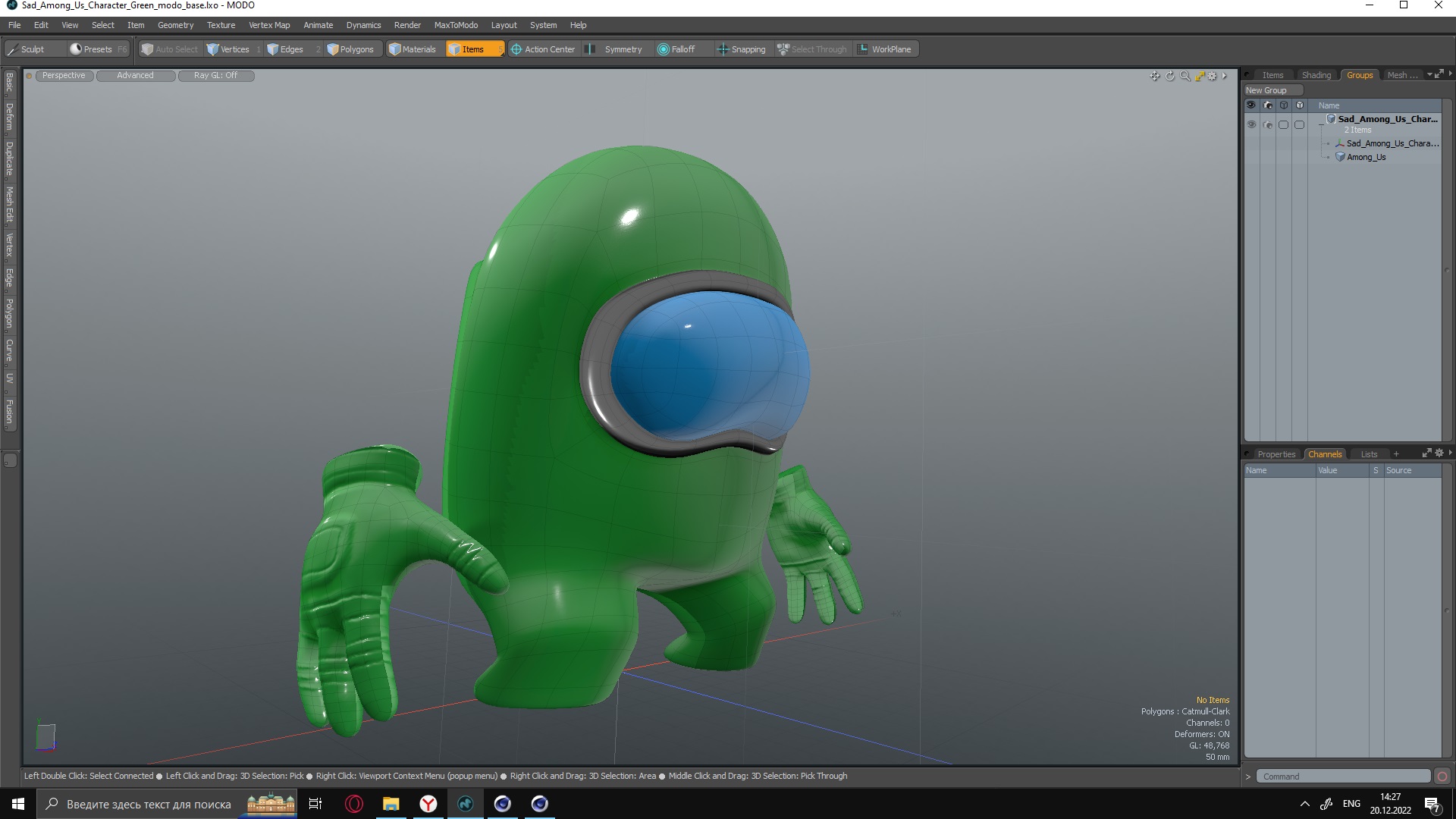Open the Vertex Map menu
Image resolution: width=1456 pixels, height=819 pixels.
pos(269,25)
